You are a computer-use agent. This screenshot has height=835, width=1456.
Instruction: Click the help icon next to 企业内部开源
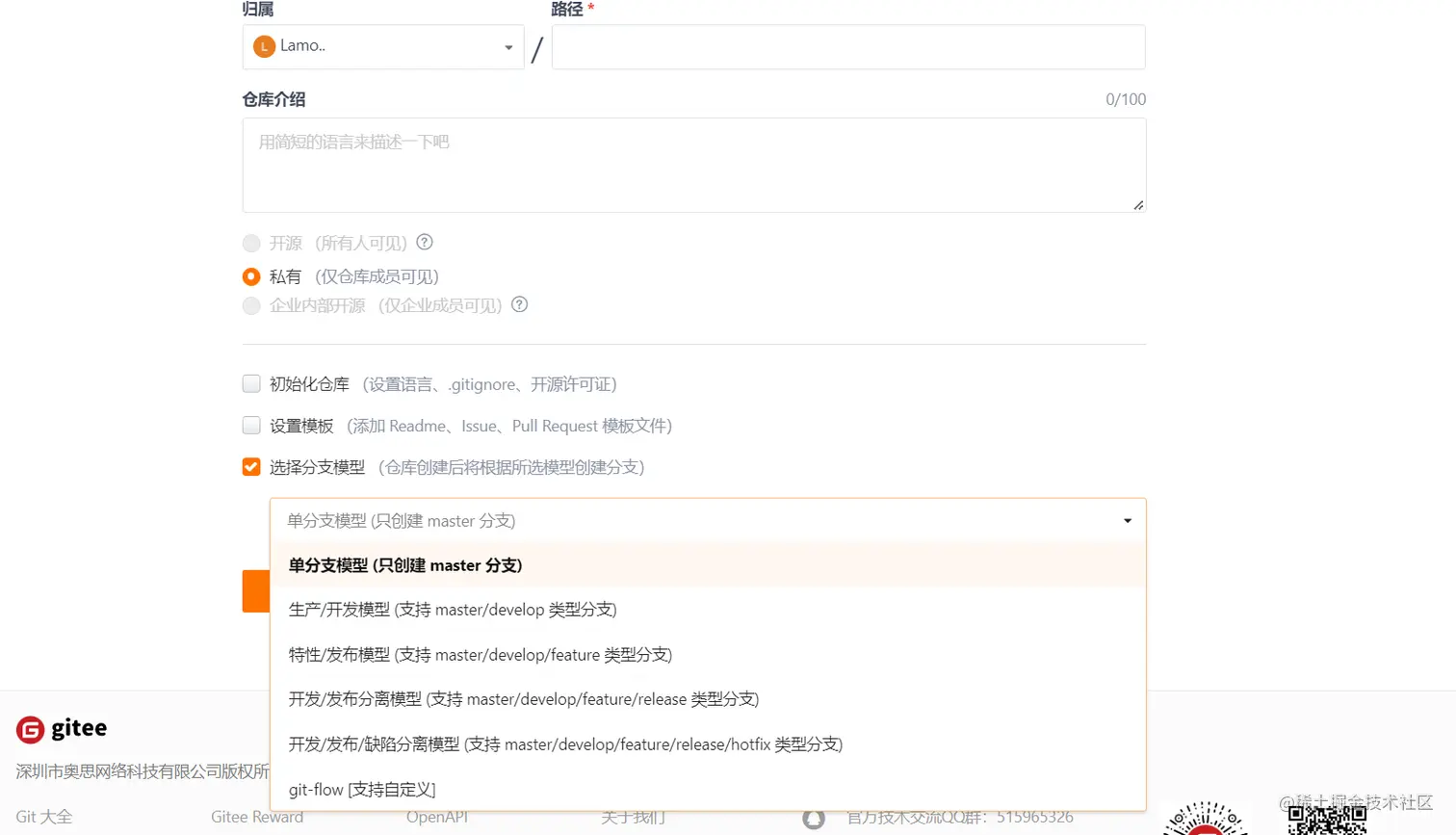[x=519, y=304]
